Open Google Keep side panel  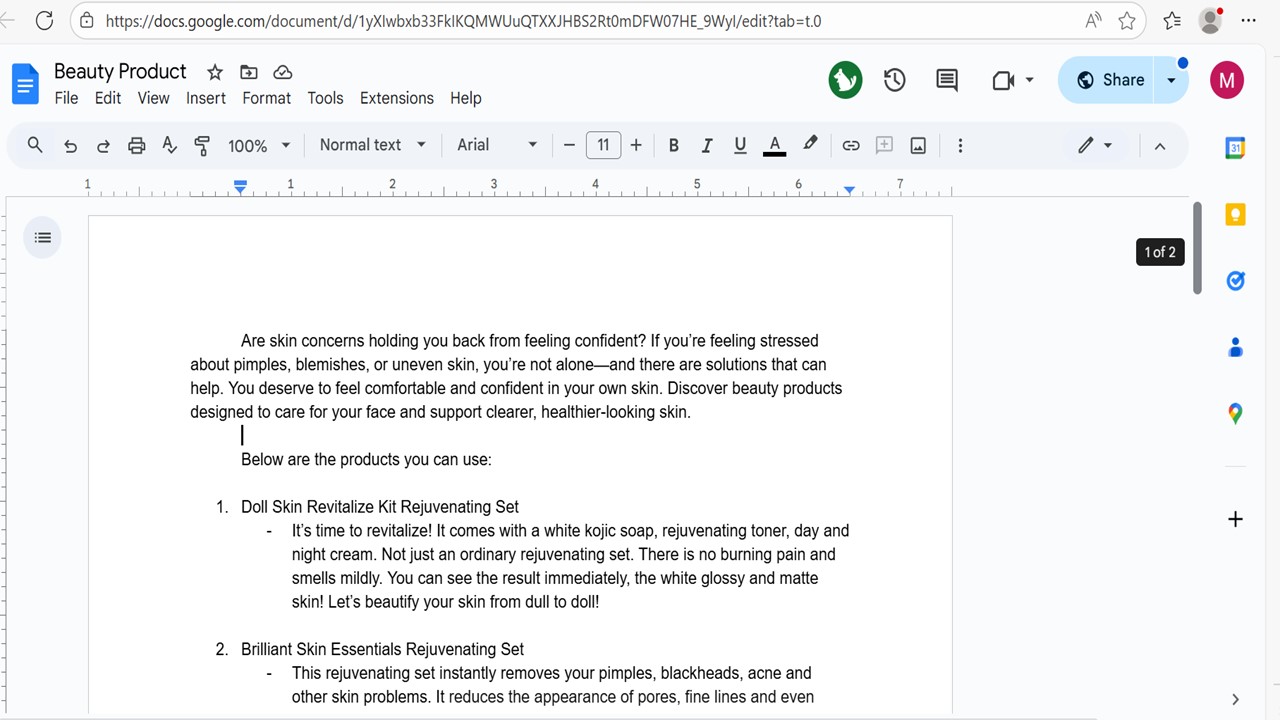pyautogui.click(x=1235, y=214)
